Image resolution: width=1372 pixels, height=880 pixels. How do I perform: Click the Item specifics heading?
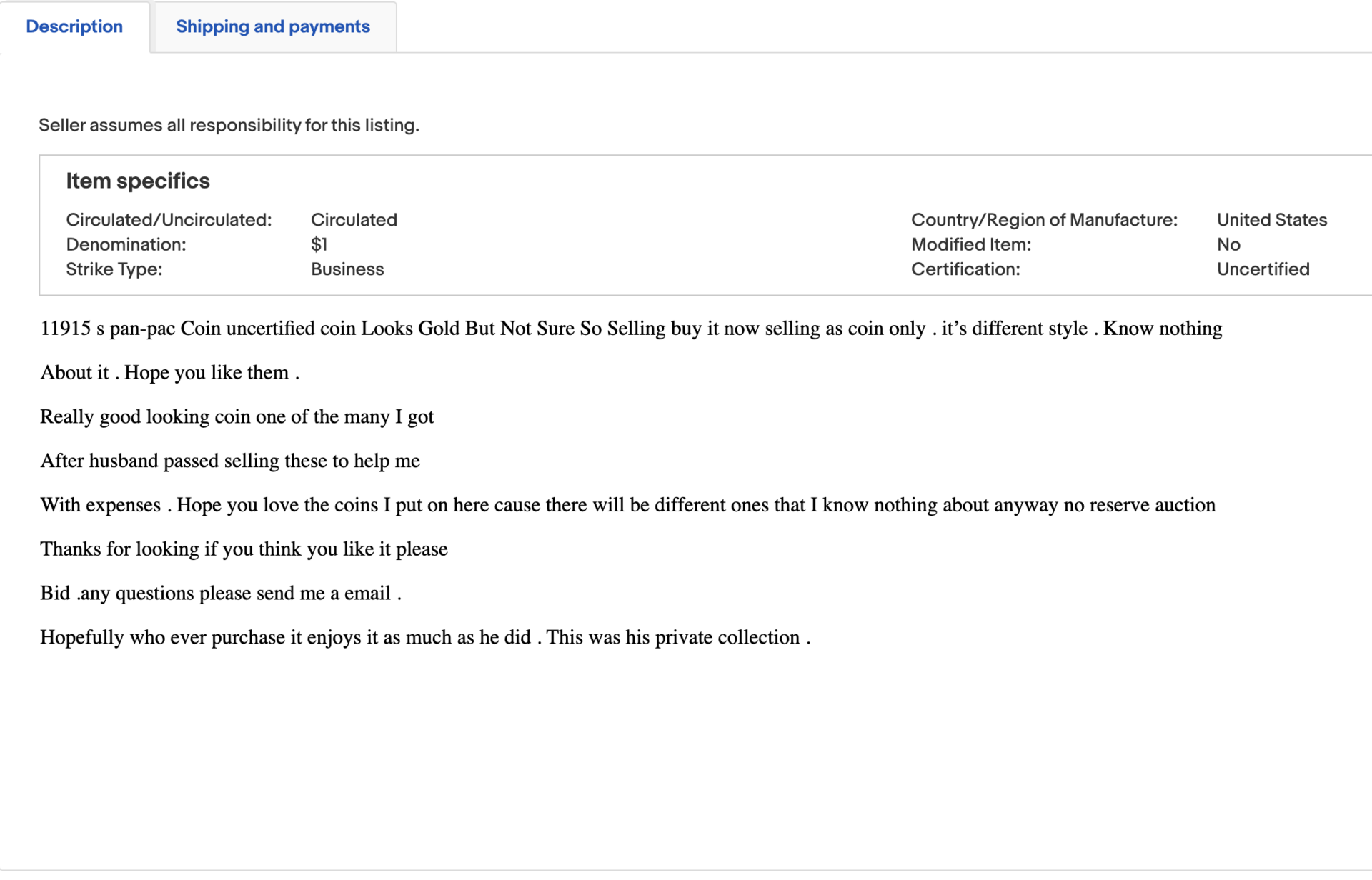tap(138, 181)
